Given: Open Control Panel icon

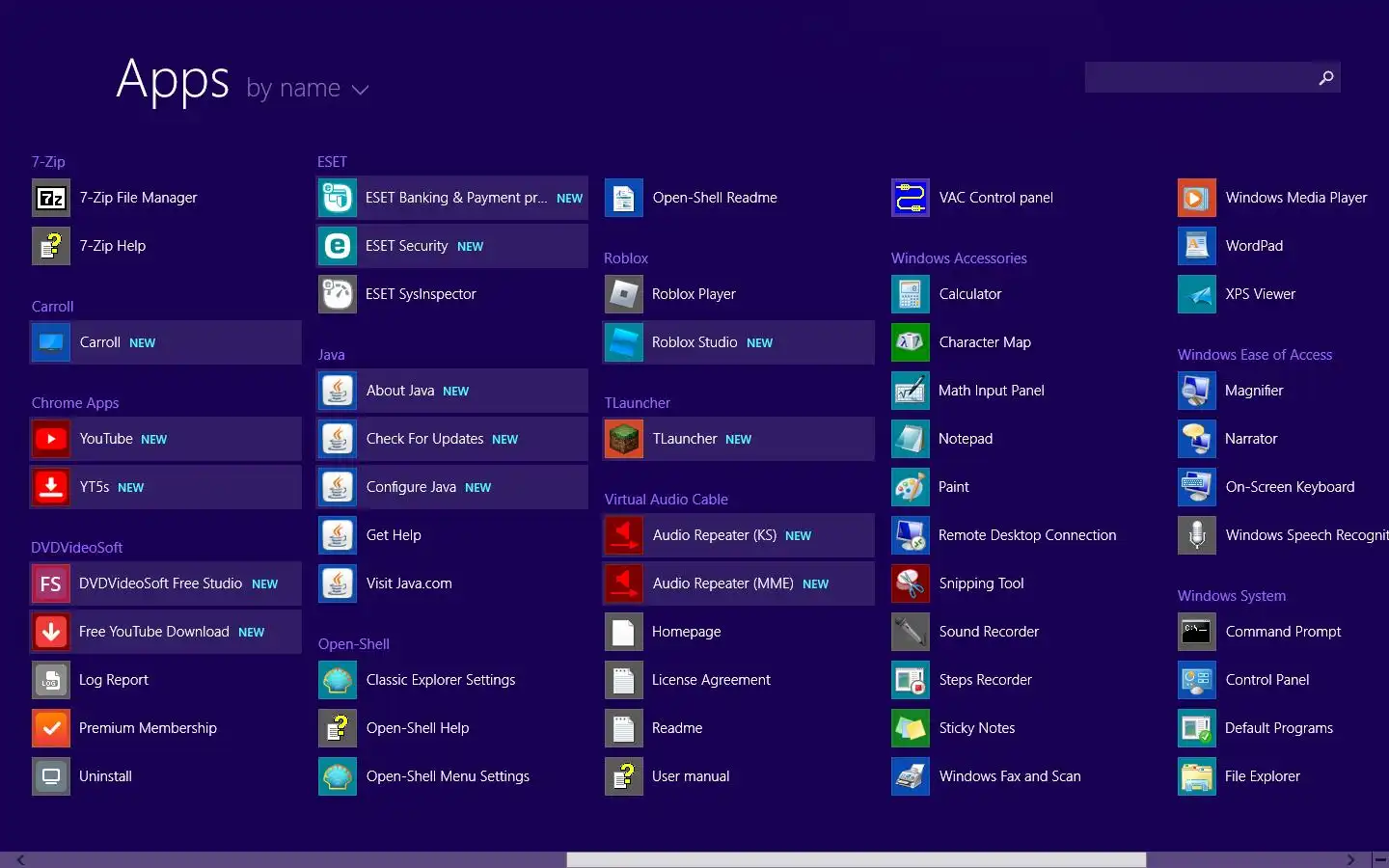Looking at the screenshot, I should coord(1197,680).
